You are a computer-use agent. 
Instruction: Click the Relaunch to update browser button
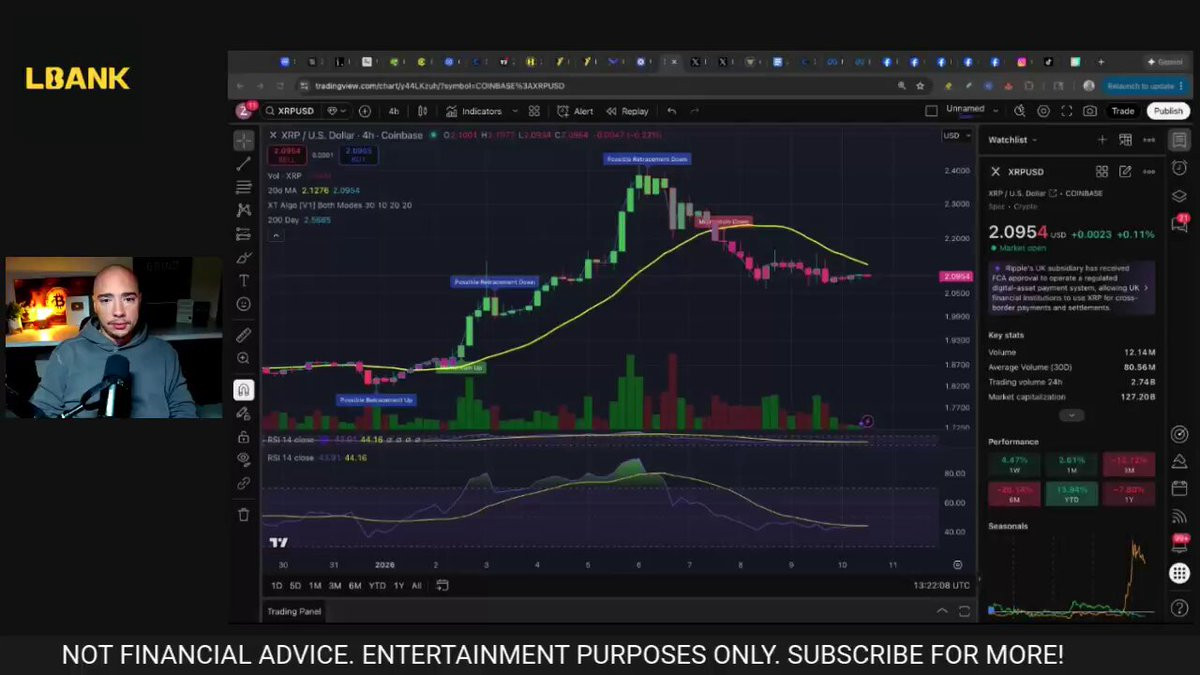1144,86
